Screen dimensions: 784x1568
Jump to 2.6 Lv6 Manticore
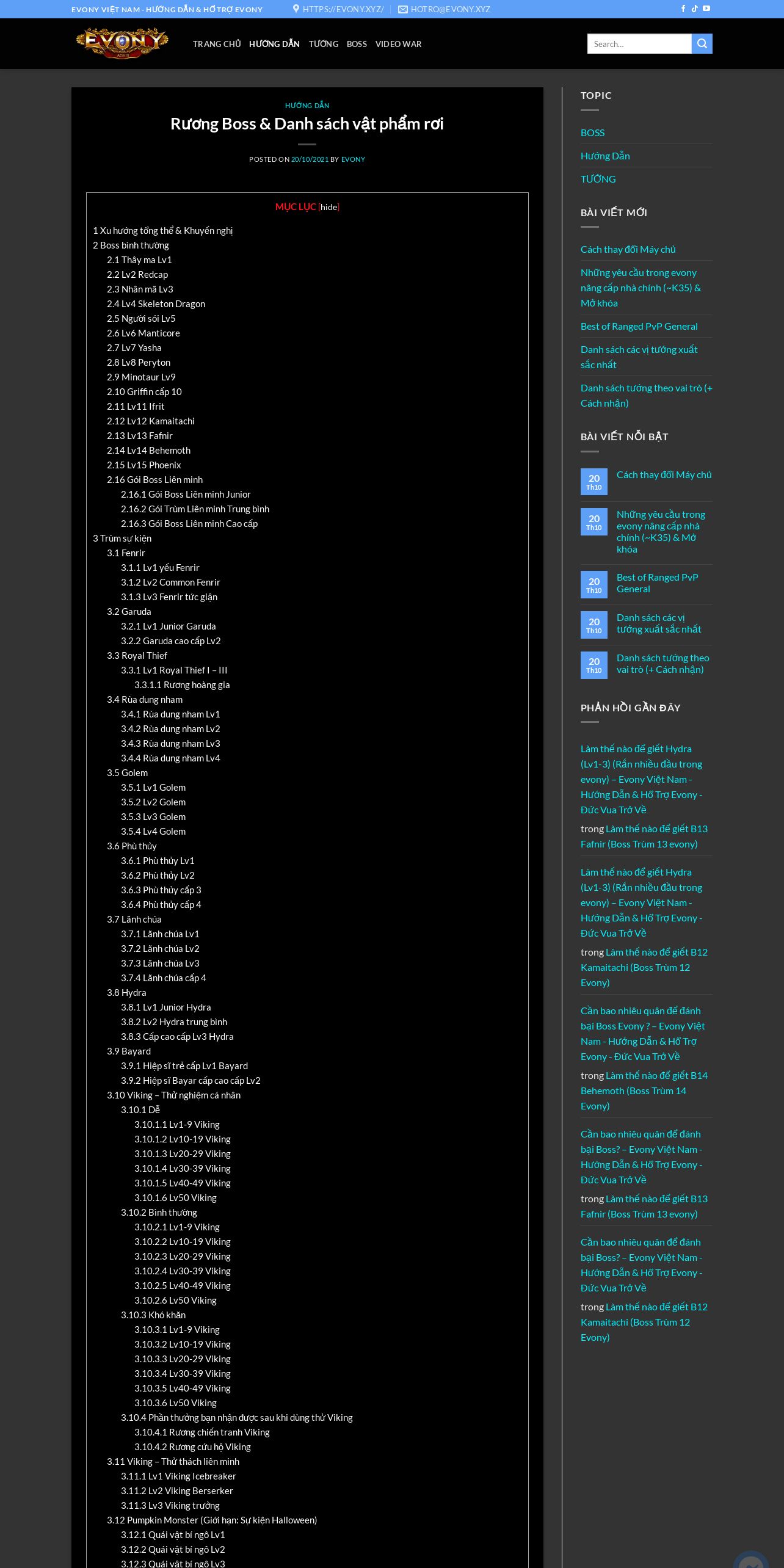143,333
